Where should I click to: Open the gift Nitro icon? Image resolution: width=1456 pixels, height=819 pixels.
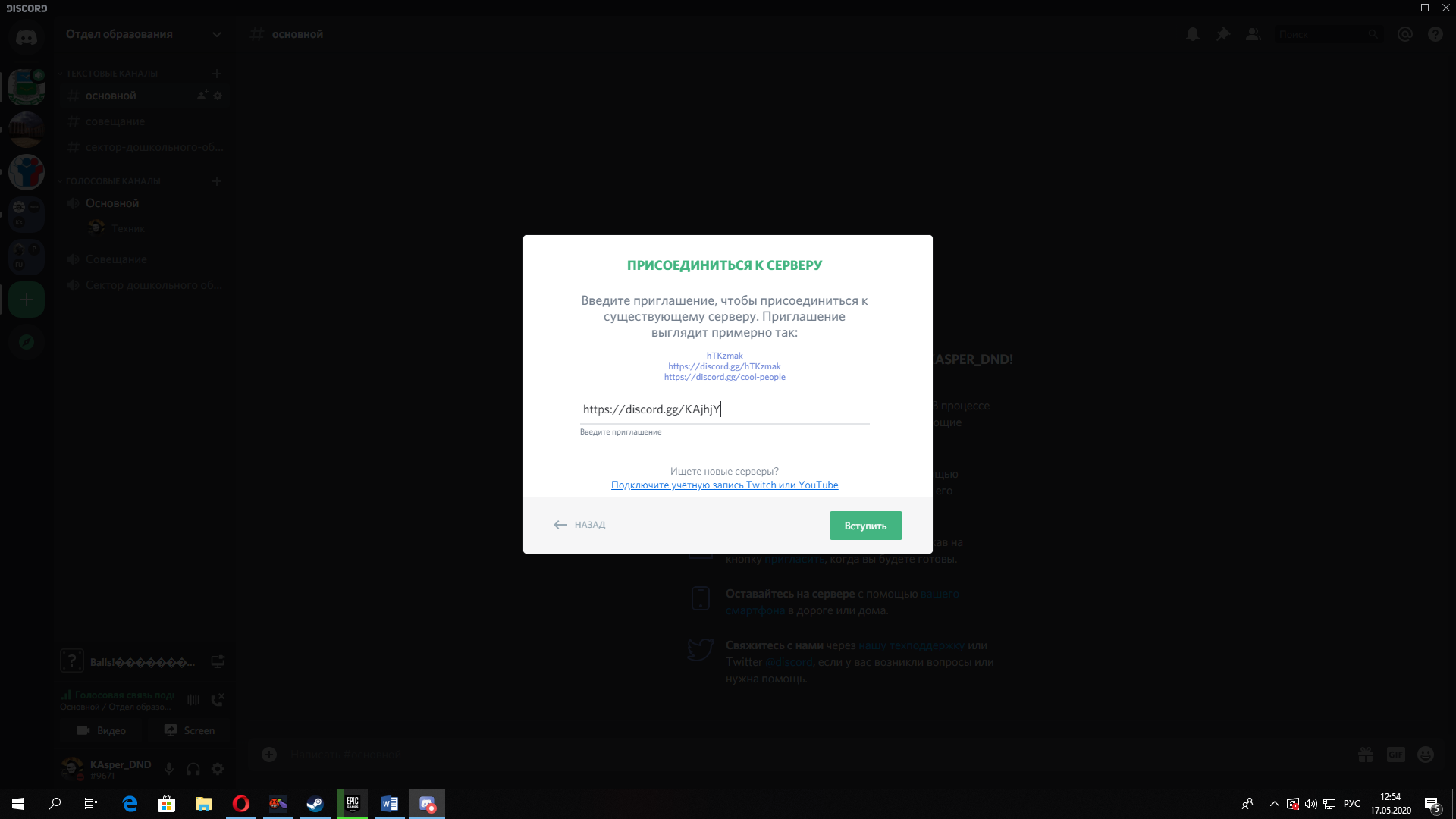tap(1366, 755)
